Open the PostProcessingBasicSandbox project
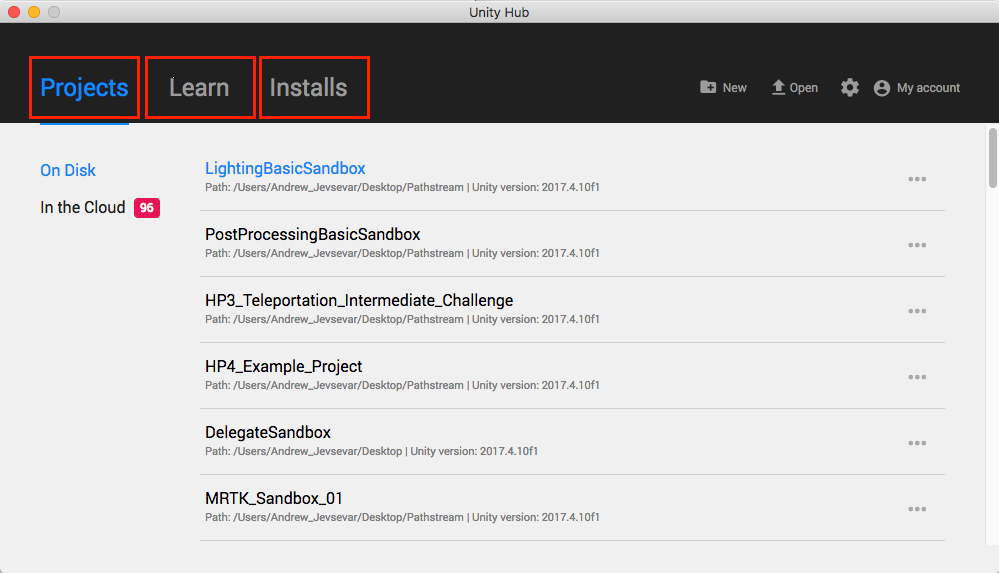Viewport: 999px width, 573px height. coord(312,235)
